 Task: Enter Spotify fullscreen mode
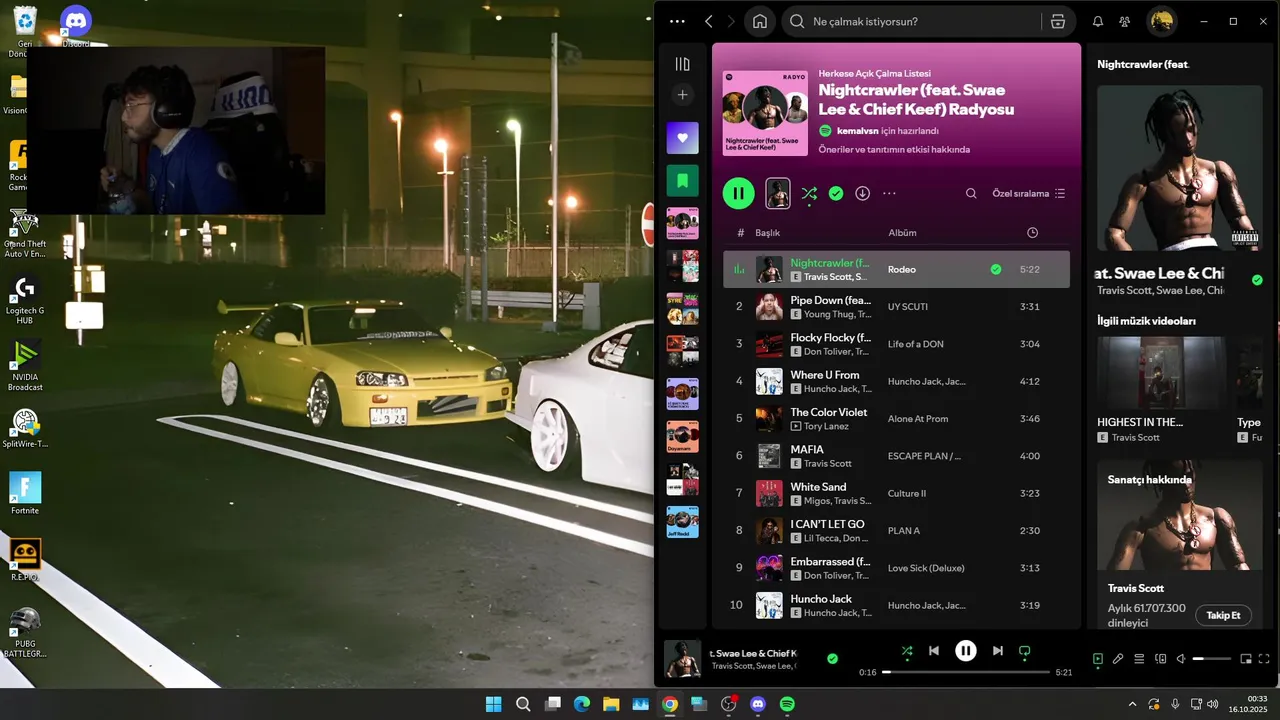pos(1265,659)
